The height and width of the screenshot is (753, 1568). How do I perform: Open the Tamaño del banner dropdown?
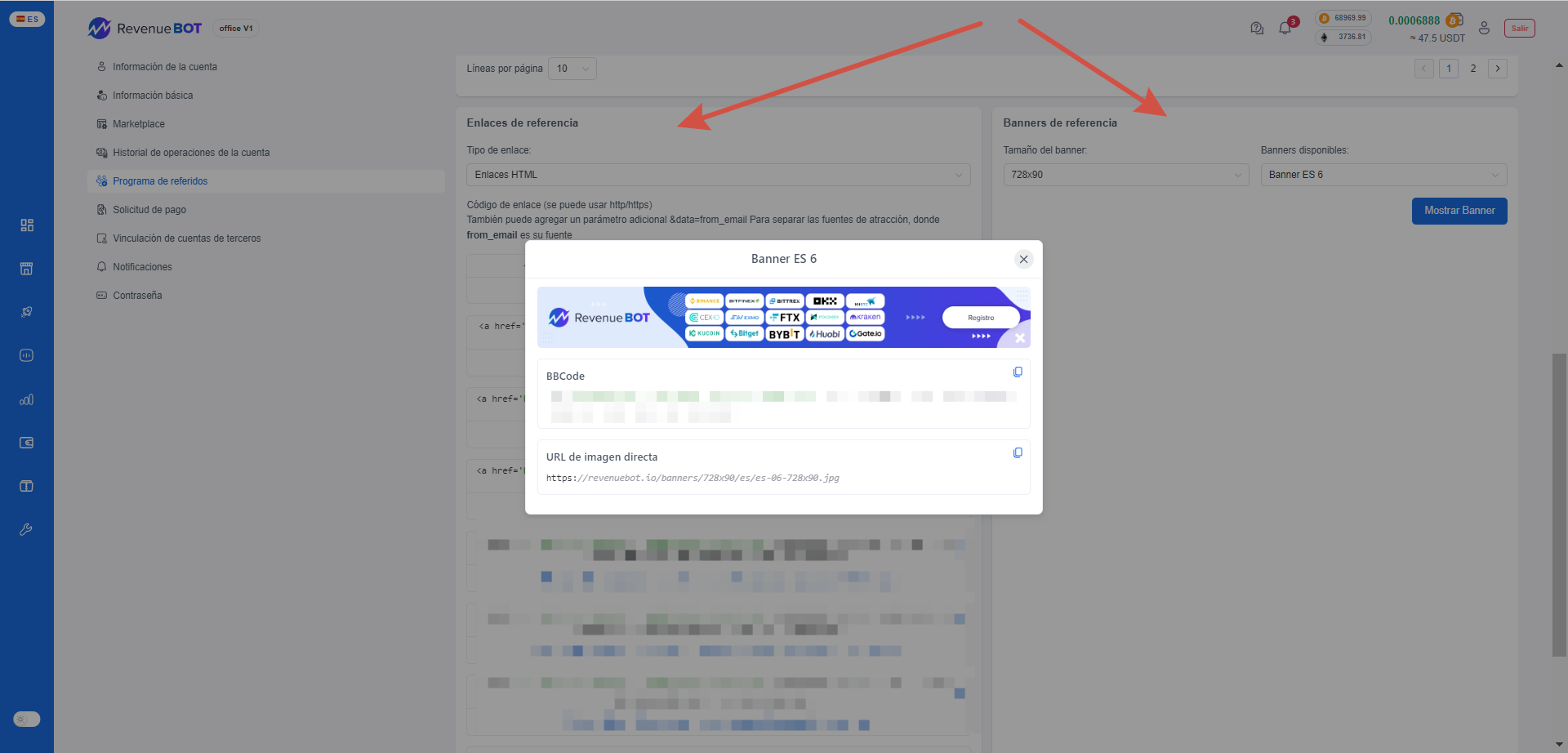[x=1126, y=175]
